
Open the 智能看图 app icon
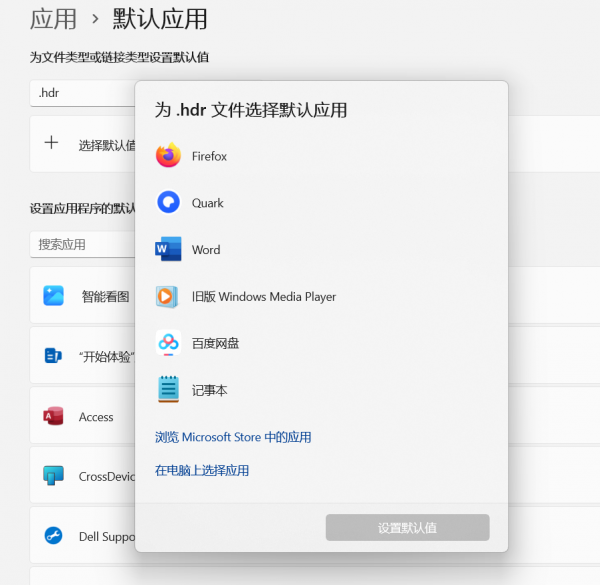(x=54, y=296)
